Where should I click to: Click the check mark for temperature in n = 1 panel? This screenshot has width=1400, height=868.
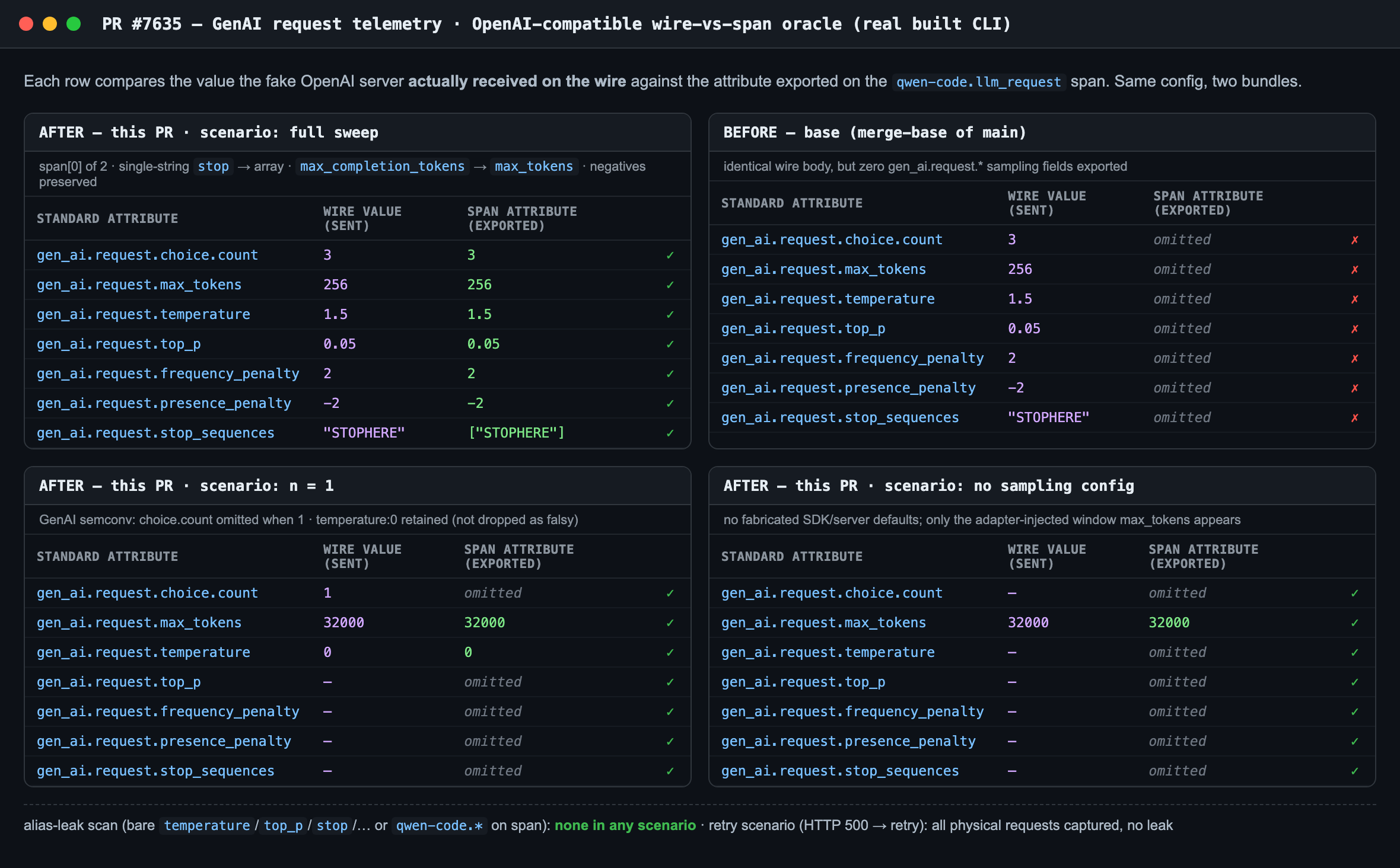tap(670, 653)
